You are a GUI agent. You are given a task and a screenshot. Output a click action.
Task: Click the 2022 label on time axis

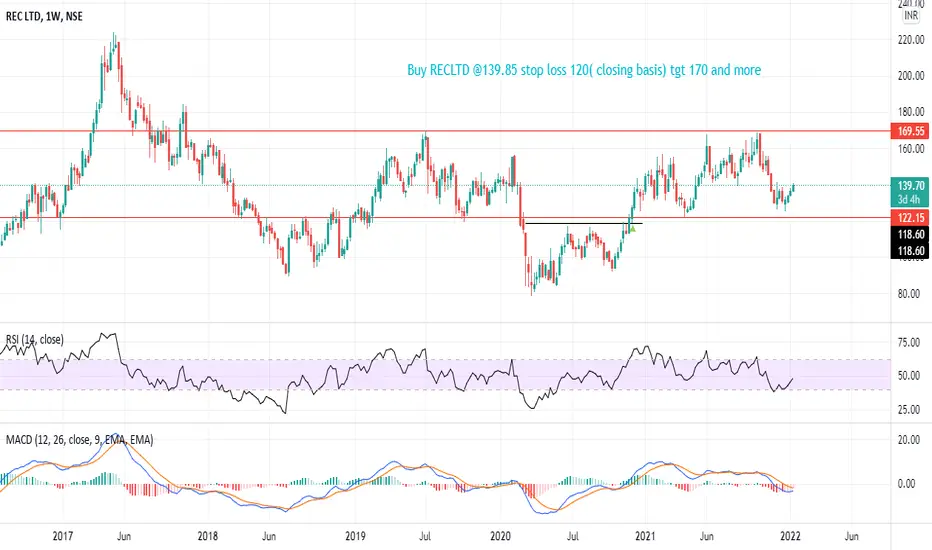tap(790, 536)
